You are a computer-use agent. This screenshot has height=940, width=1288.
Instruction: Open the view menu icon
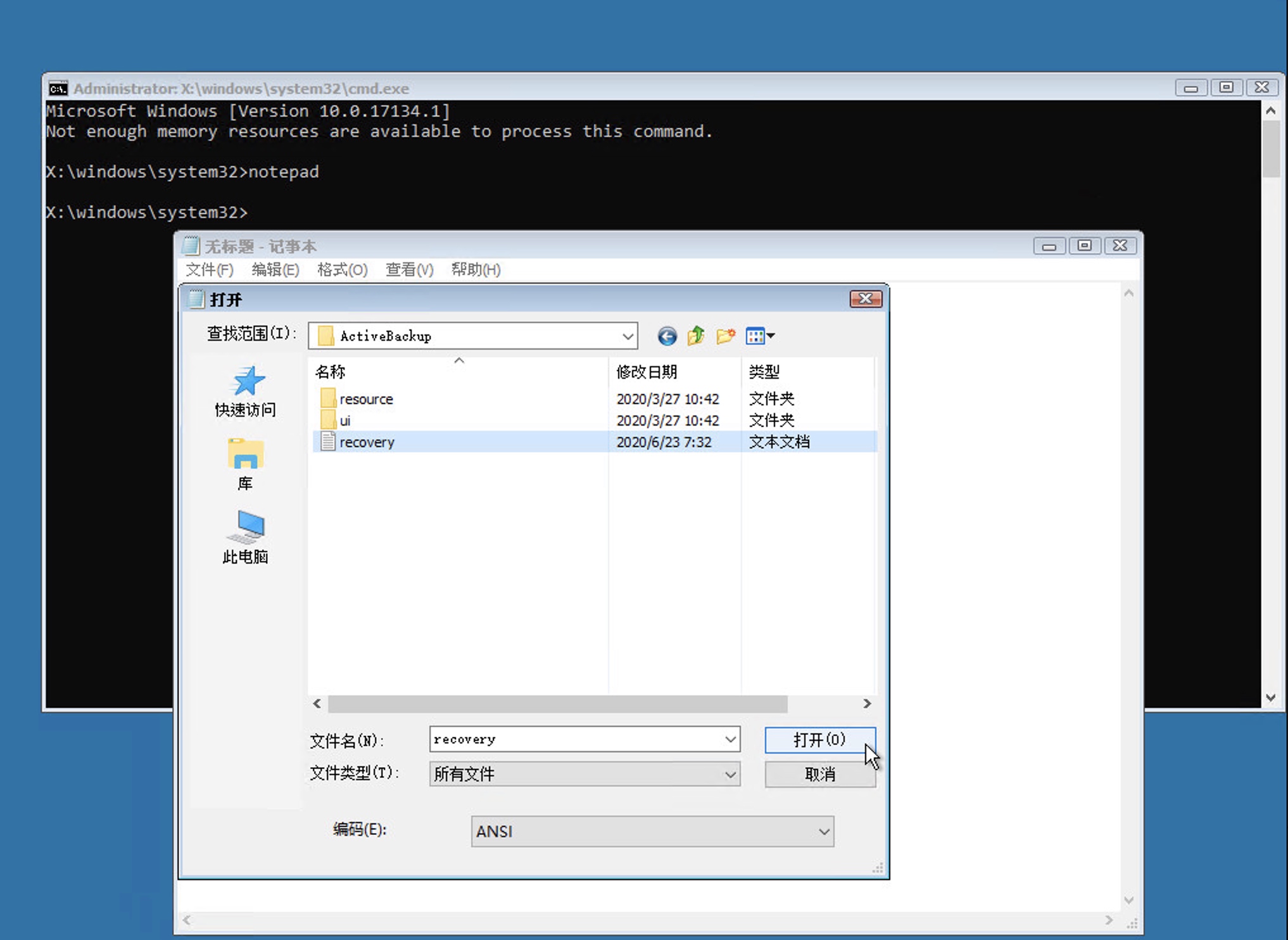(x=760, y=336)
